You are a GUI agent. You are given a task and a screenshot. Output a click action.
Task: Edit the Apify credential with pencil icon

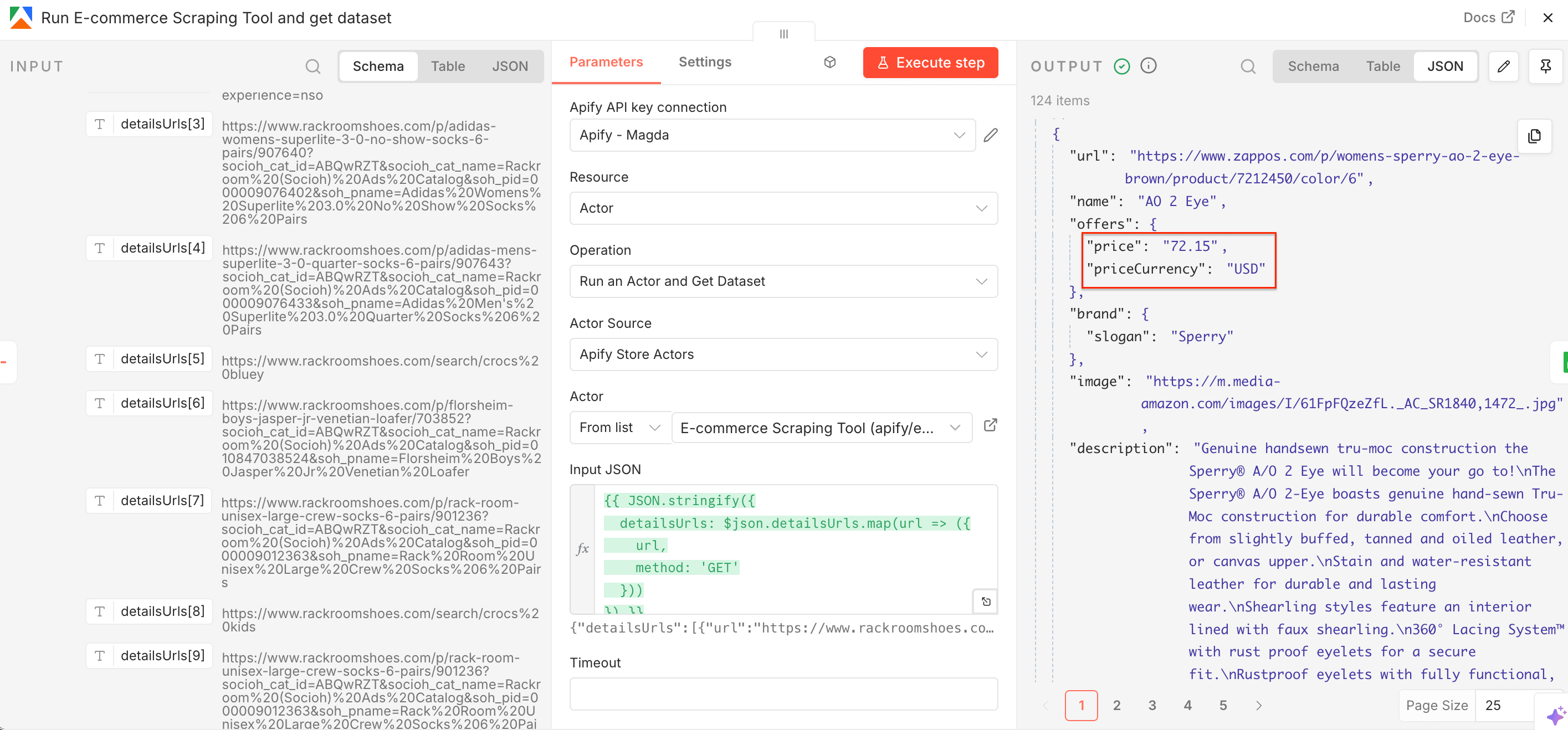tap(990, 135)
